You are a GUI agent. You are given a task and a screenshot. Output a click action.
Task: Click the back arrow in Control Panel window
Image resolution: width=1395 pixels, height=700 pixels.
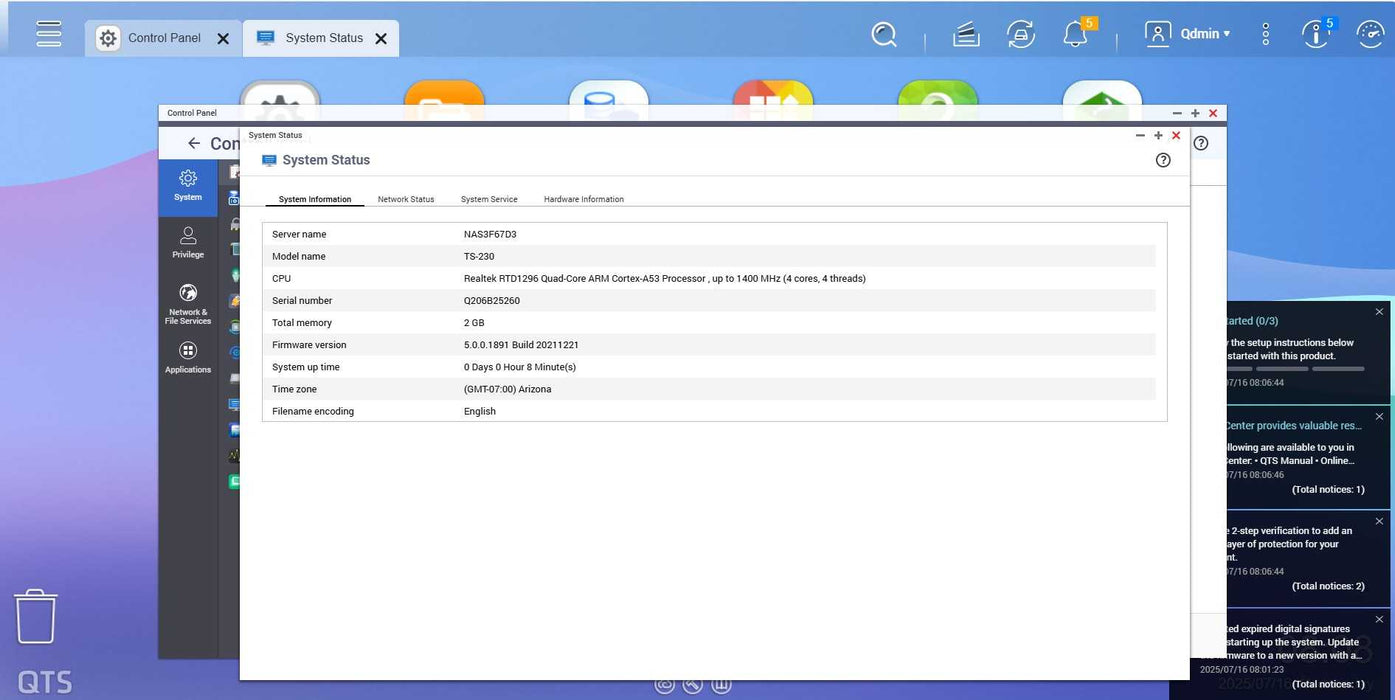click(194, 143)
